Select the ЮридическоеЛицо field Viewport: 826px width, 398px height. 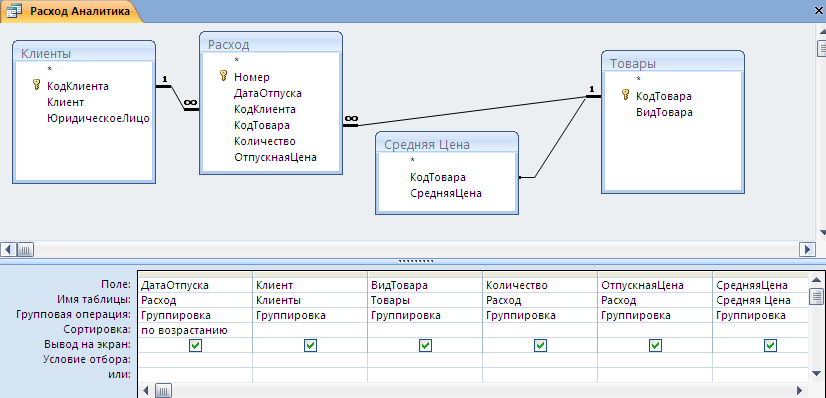coord(99,118)
